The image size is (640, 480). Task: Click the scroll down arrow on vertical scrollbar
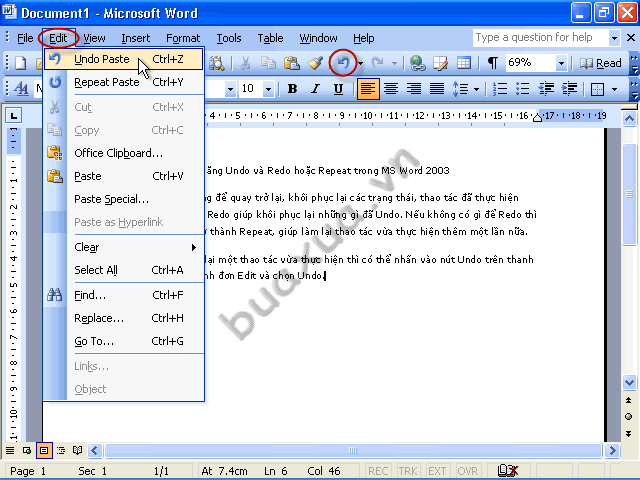point(629,383)
